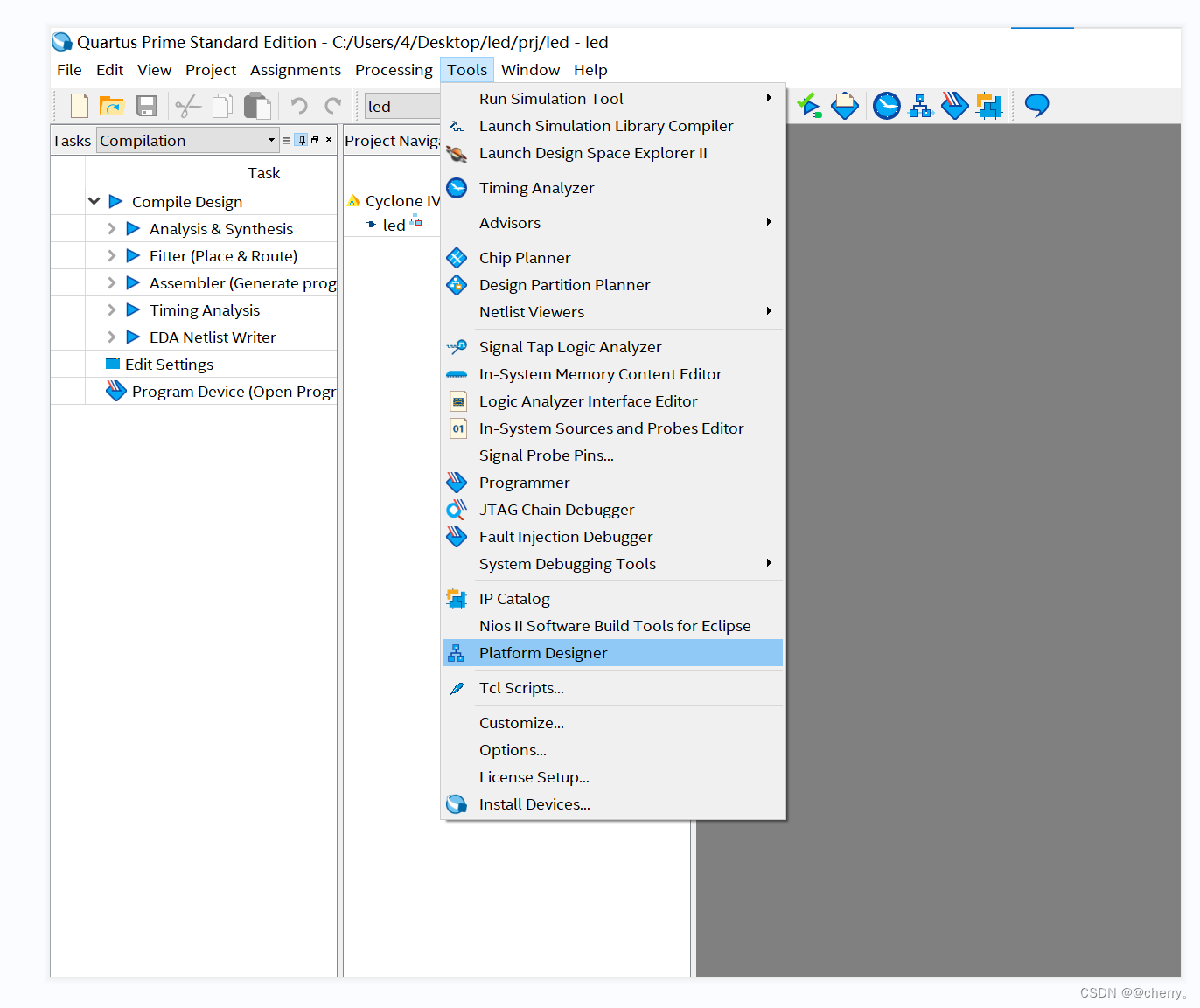1200x1008 pixels.
Task: Select the led entity in Project Navigator
Action: pyautogui.click(x=394, y=226)
